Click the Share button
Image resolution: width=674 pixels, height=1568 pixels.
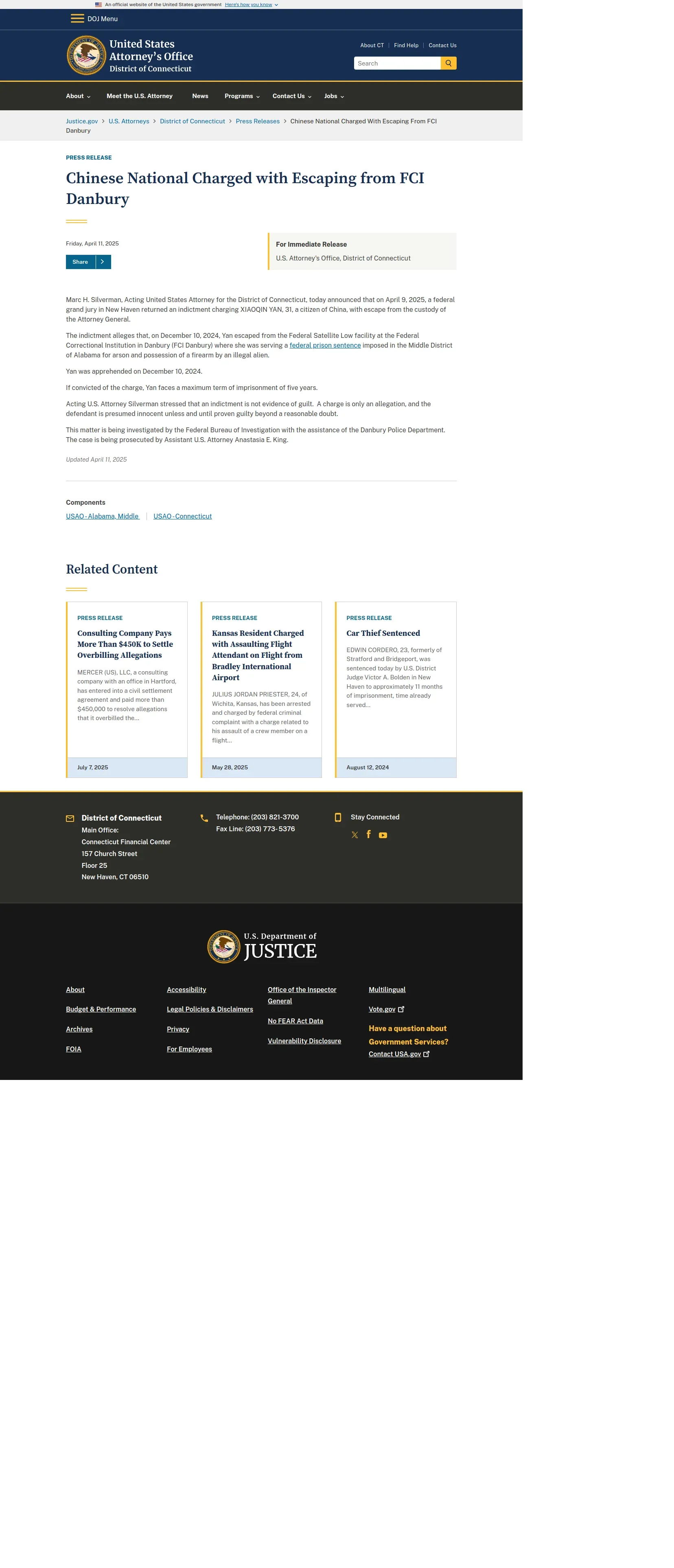click(88, 262)
